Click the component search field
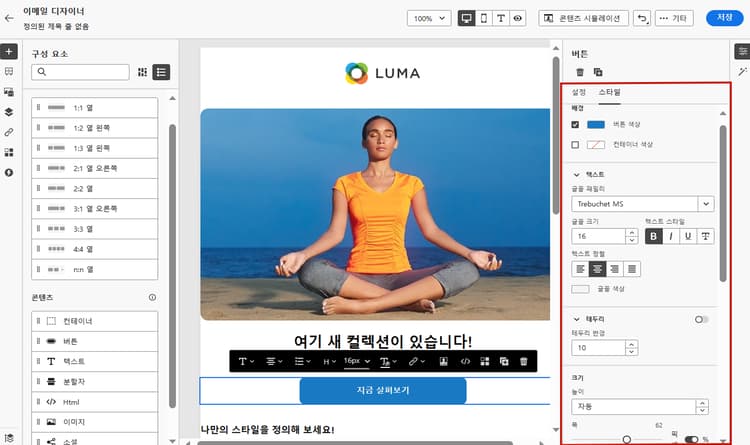The height and width of the screenshot is (445, 750). (80, 72)
